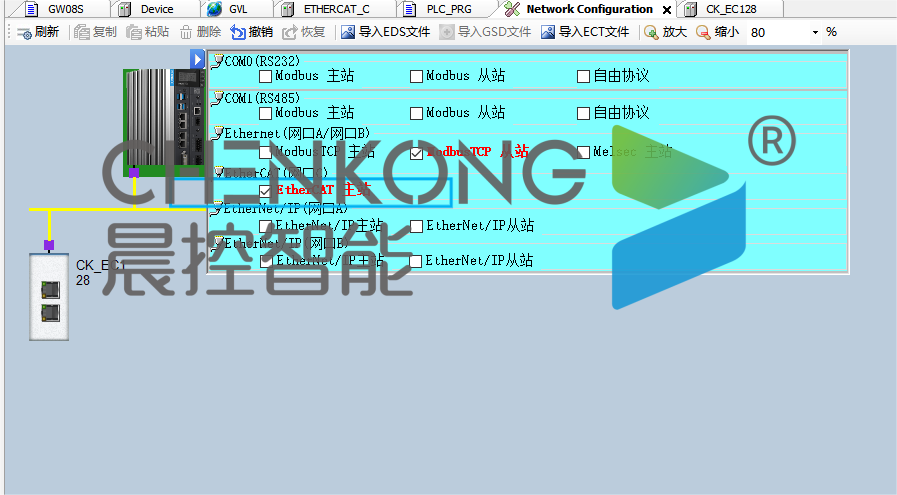Enable 网口A EtherNet/IP从站 checkbox

pyautogui.click(x=416, y=227)
